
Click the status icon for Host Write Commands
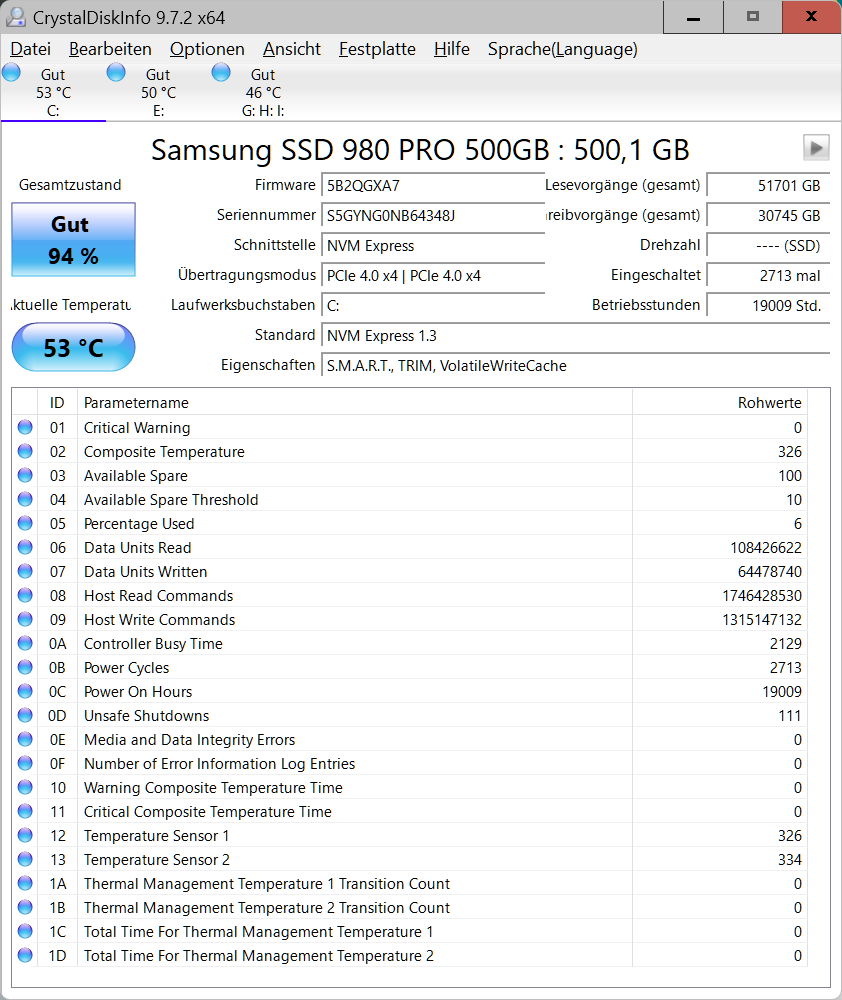(x=25, y=619)
